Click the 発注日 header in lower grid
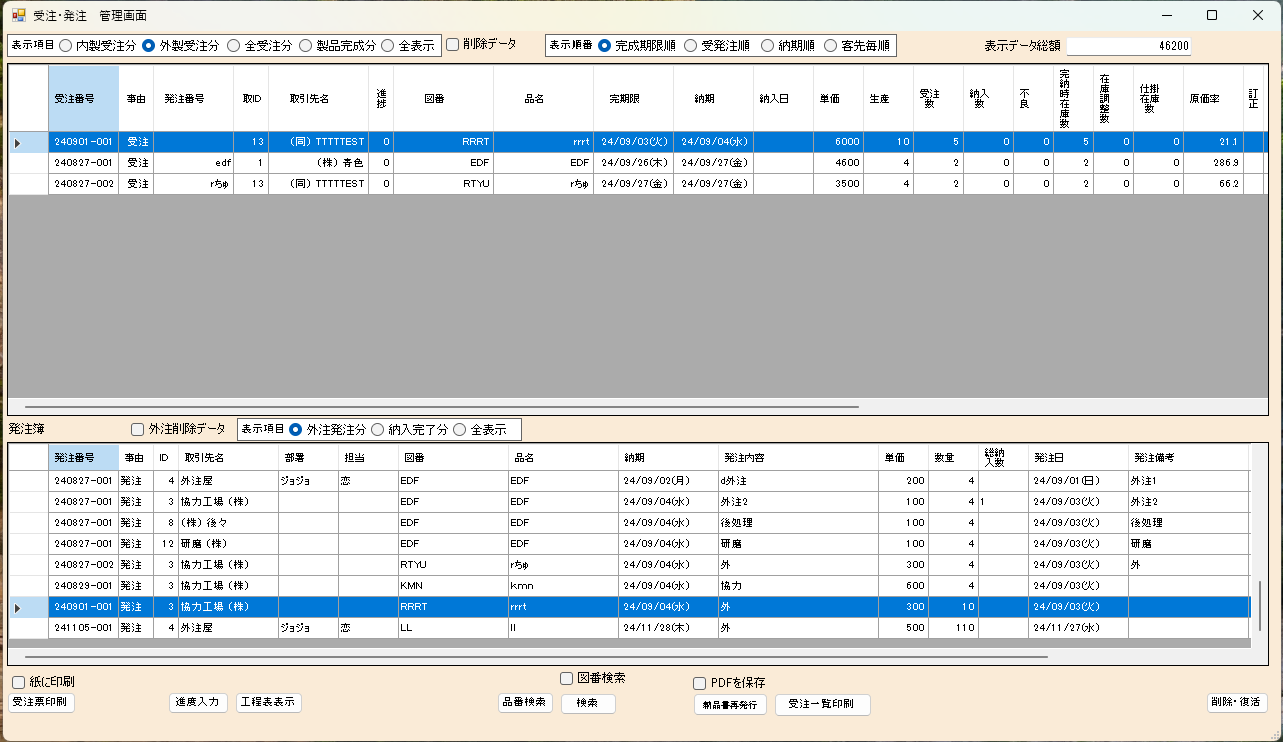The width and height of the screenshot is (1283, 742). click(1078, 457)
